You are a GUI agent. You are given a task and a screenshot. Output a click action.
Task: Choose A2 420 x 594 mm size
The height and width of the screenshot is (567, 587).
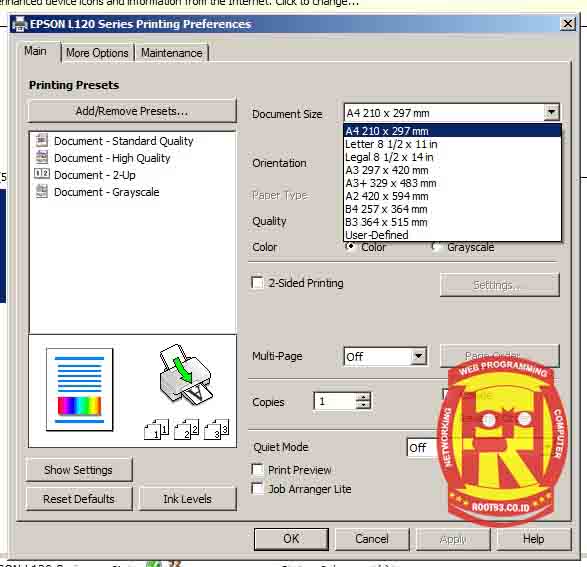pos(452,196)
